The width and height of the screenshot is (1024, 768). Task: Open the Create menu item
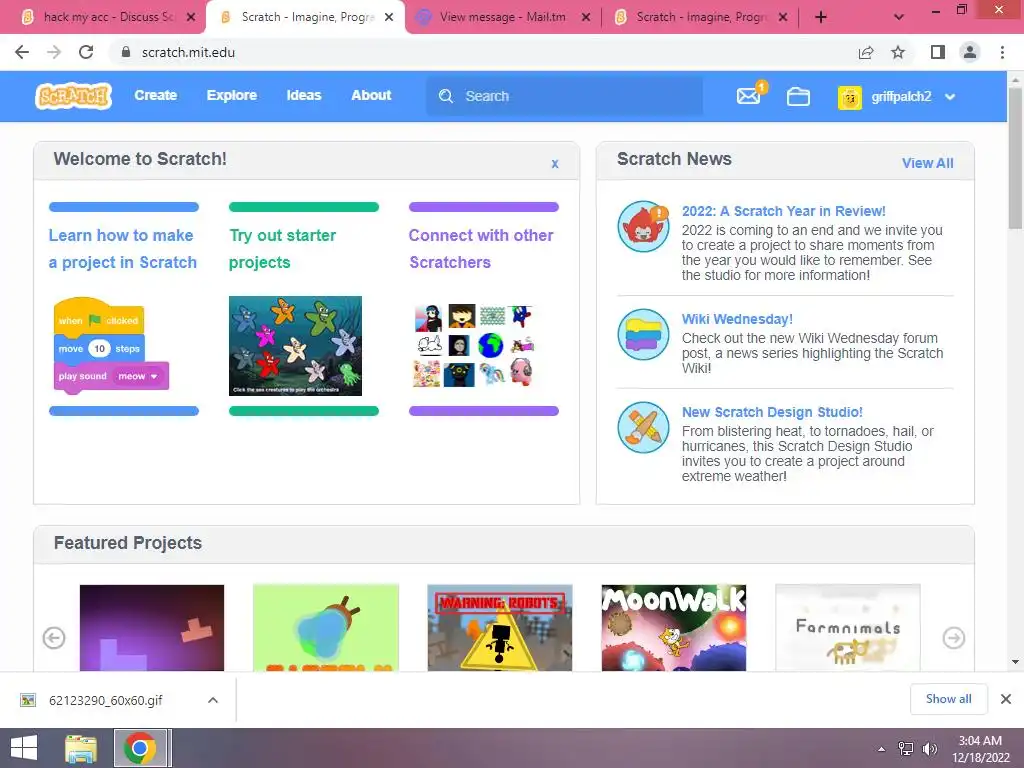(155, 95)
